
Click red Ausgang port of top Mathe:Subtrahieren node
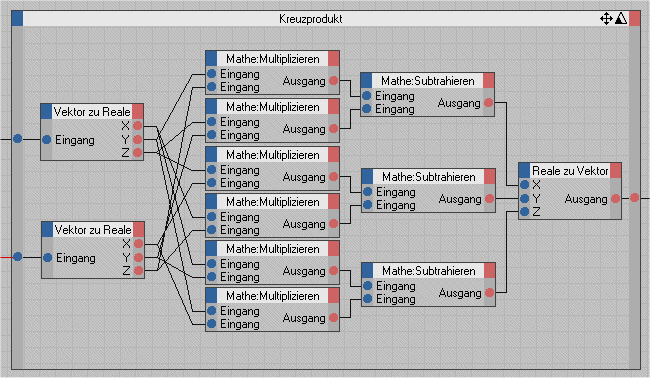(488, 102)
